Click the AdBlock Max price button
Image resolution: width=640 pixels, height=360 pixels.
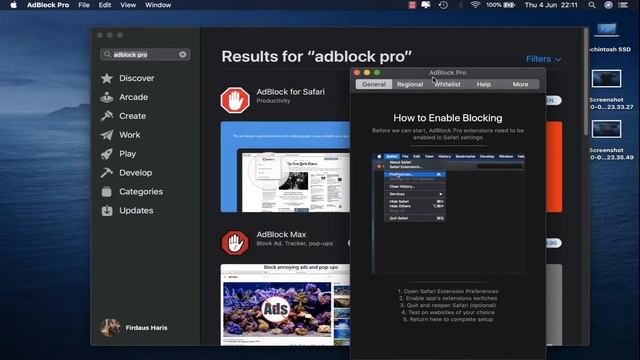553,243
